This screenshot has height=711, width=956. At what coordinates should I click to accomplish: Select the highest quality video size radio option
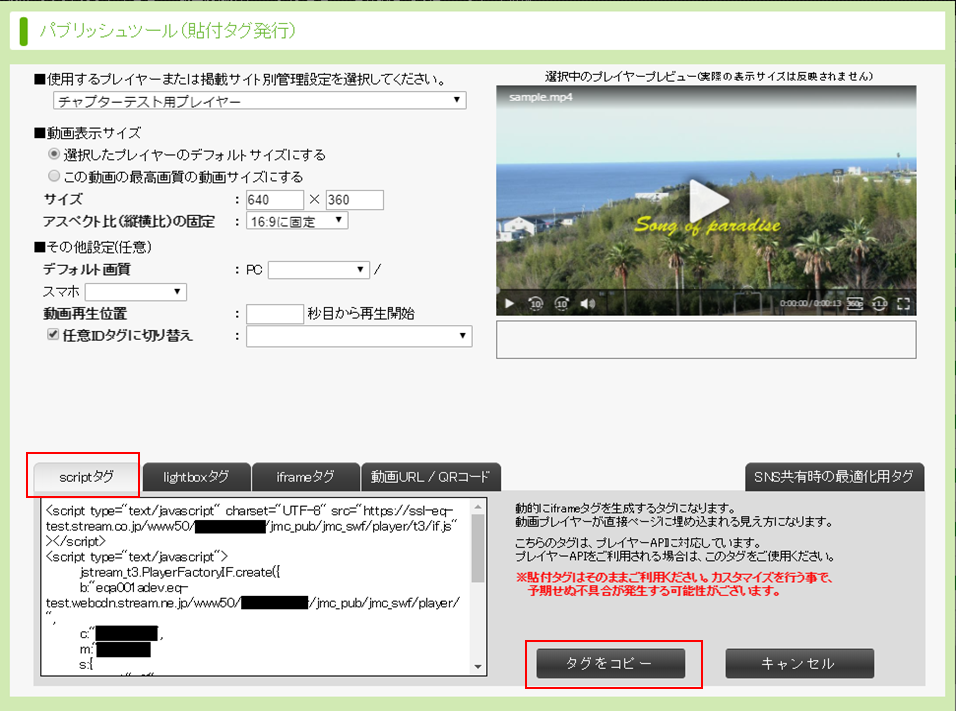(x=54, y=176)
